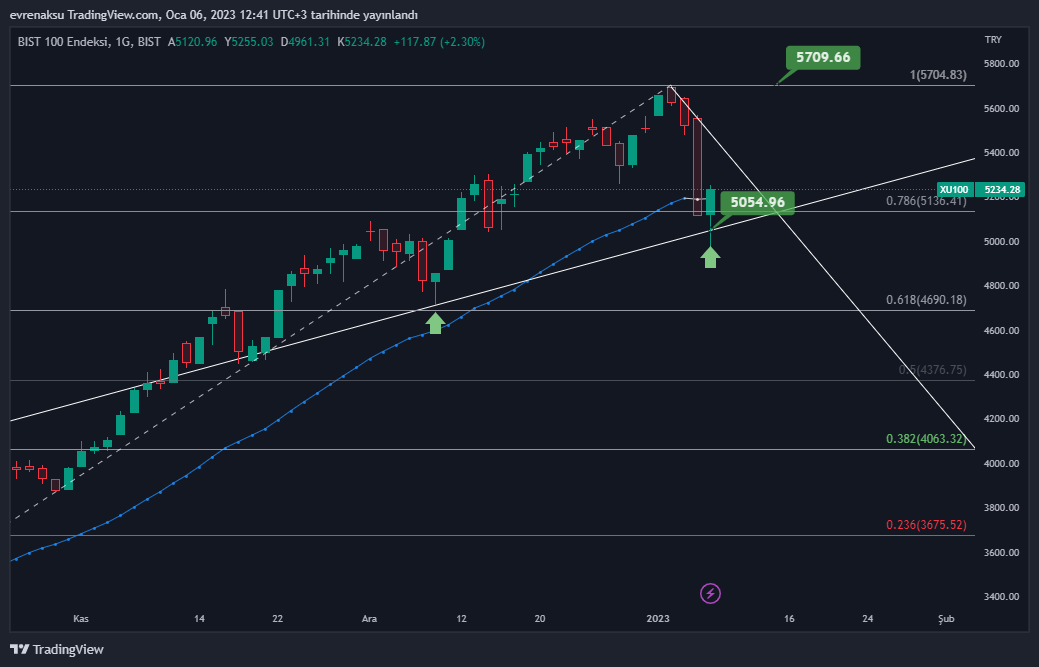This screenshot has width=1039, height=667.
Task: Click the 3800.00 price axis value
Action: (x=1002, y=508)
